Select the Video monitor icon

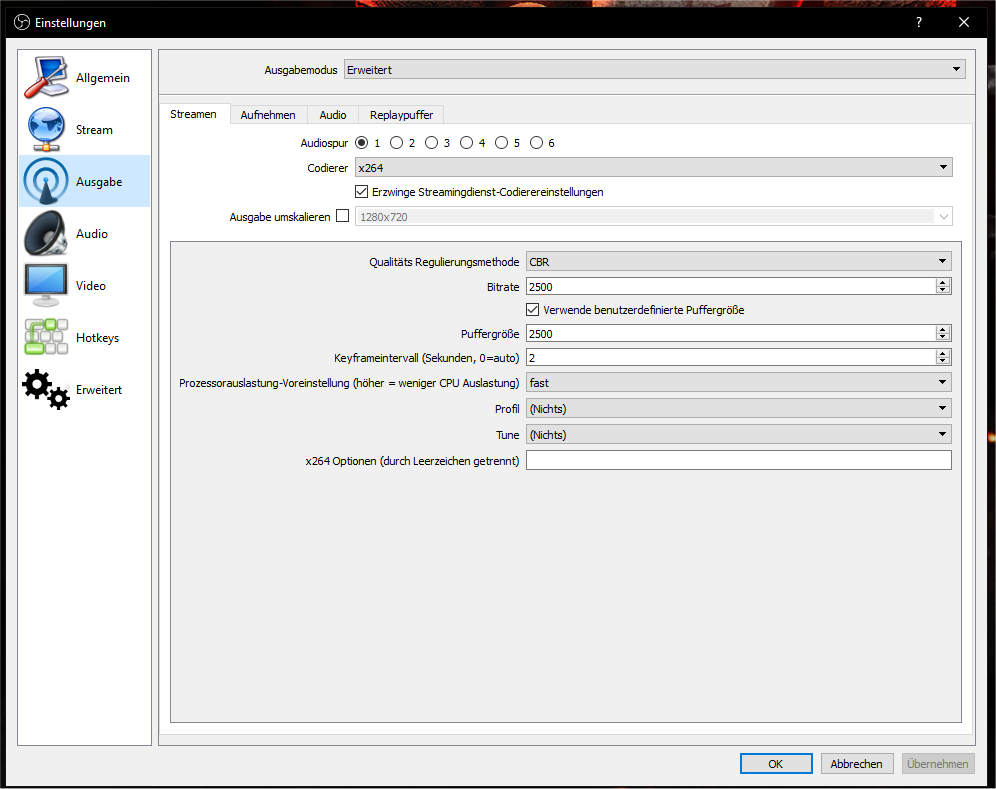pos(46,286)
